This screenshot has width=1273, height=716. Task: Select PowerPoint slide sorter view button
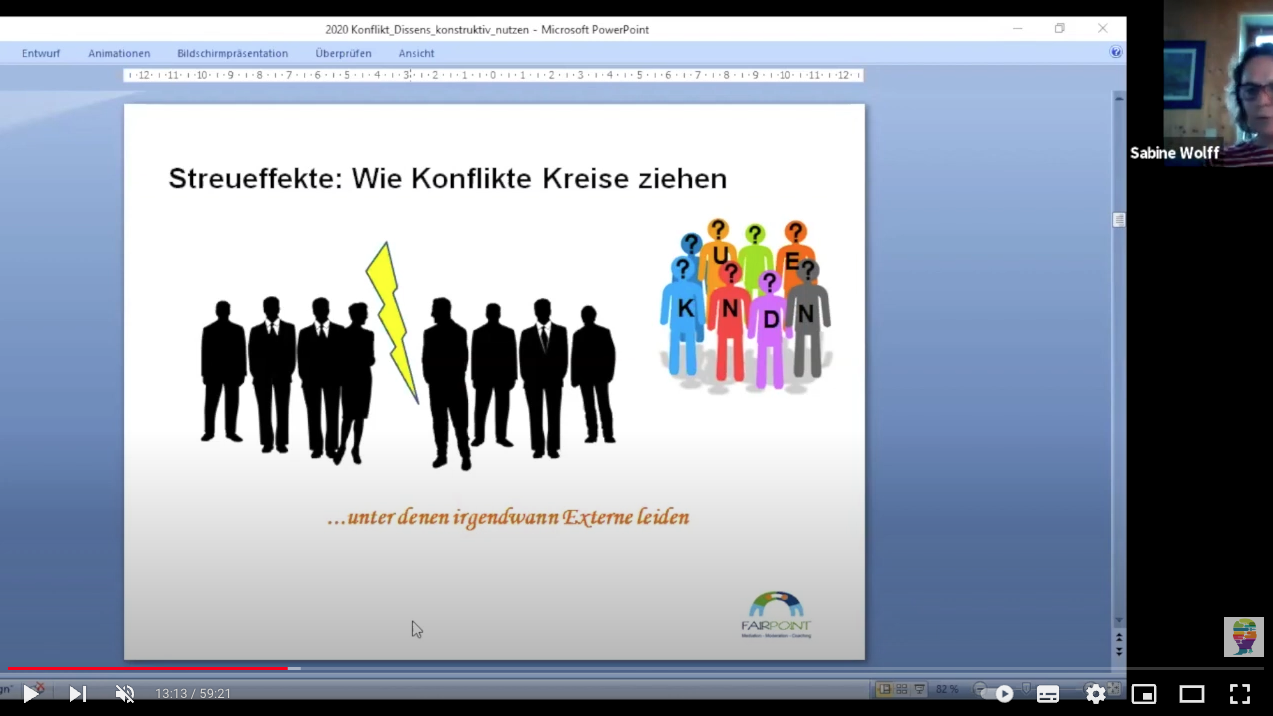pyautogui.click(x=902, y=689)
